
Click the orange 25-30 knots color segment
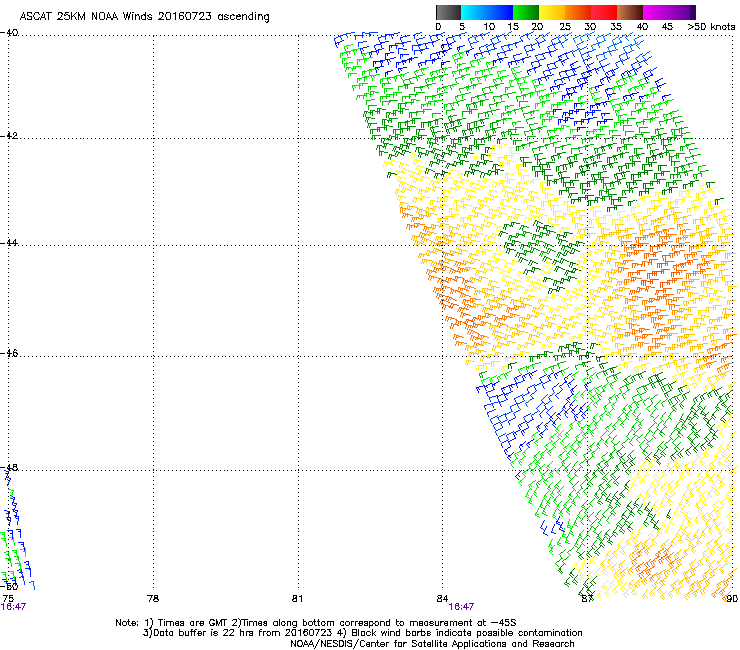pyautogui.click(x=578, y=12)
